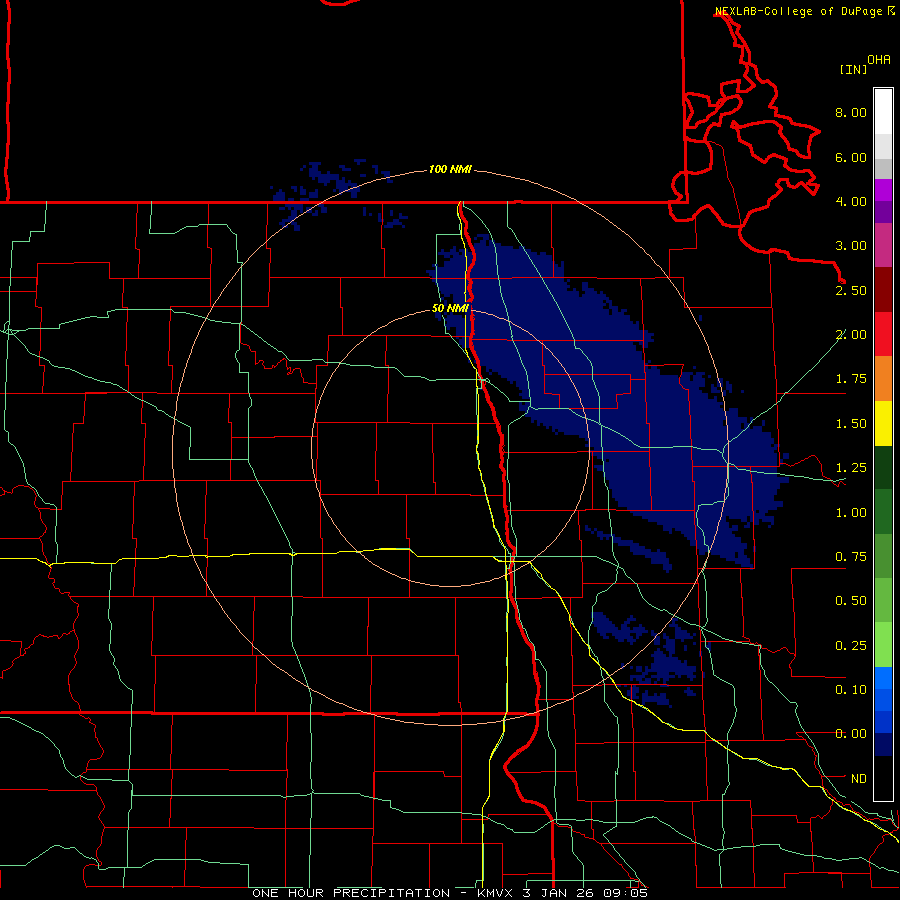This screenshot has height=900, width=900.
Task: Select the black ND swatch at legend bottom
Action: 883,778
